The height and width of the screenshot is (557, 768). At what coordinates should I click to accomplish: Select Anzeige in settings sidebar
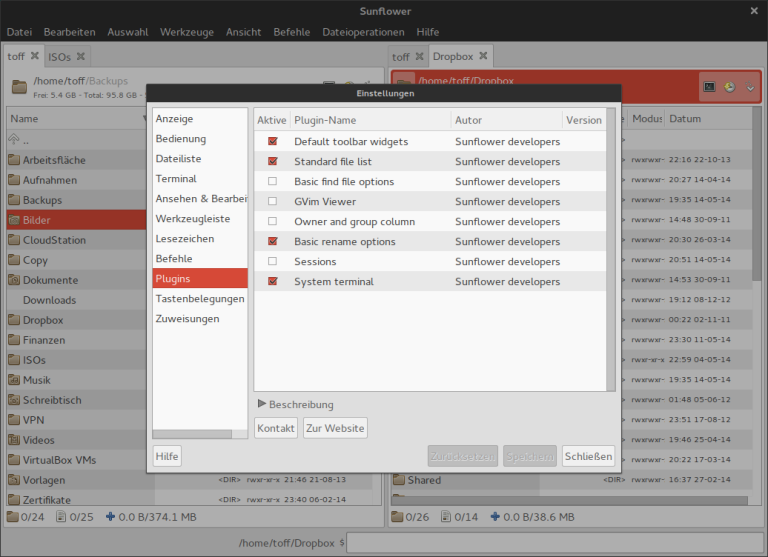(x=200, y=119)
